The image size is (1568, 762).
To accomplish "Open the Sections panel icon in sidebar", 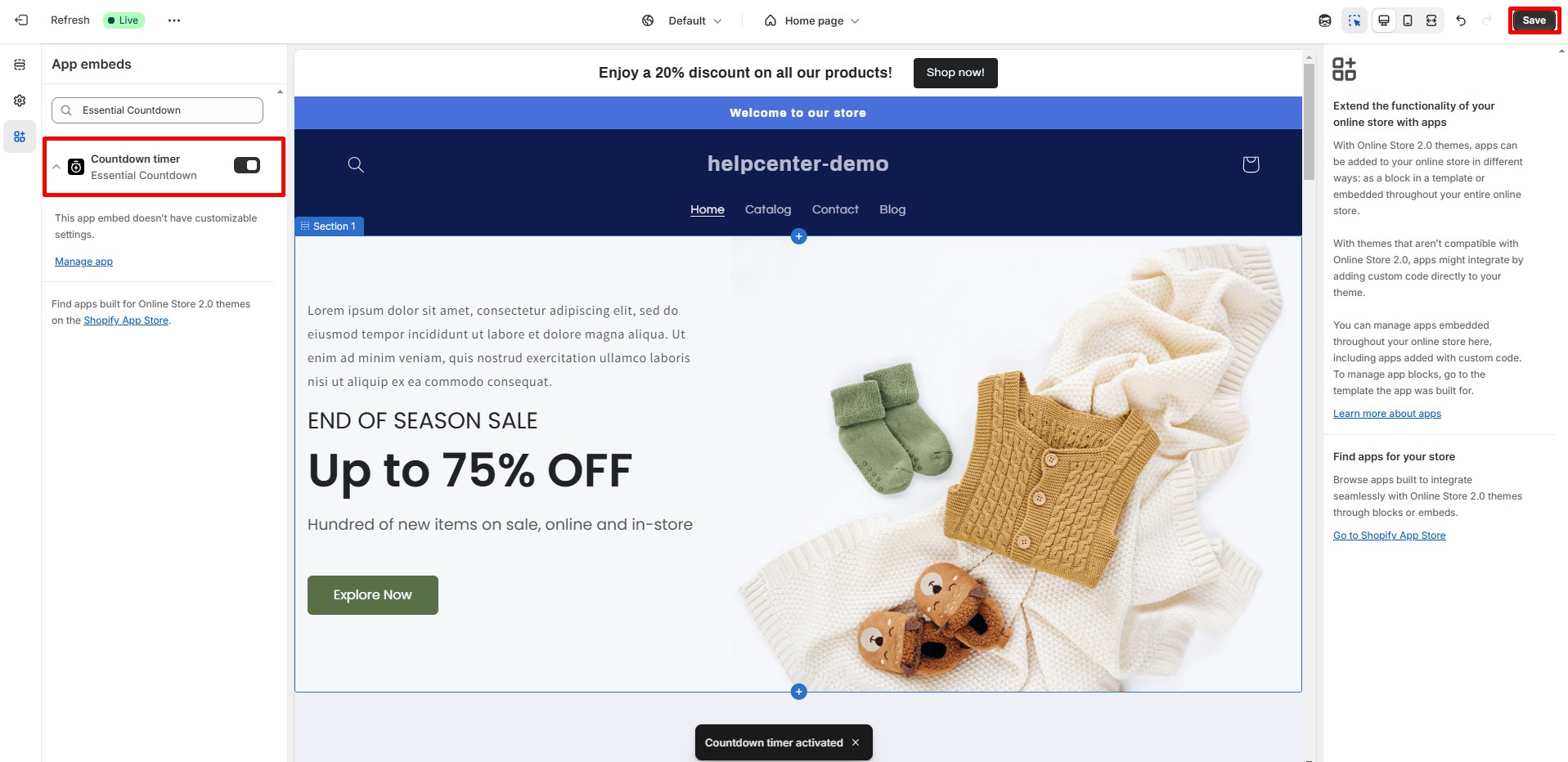I will (x=20, y=65).
